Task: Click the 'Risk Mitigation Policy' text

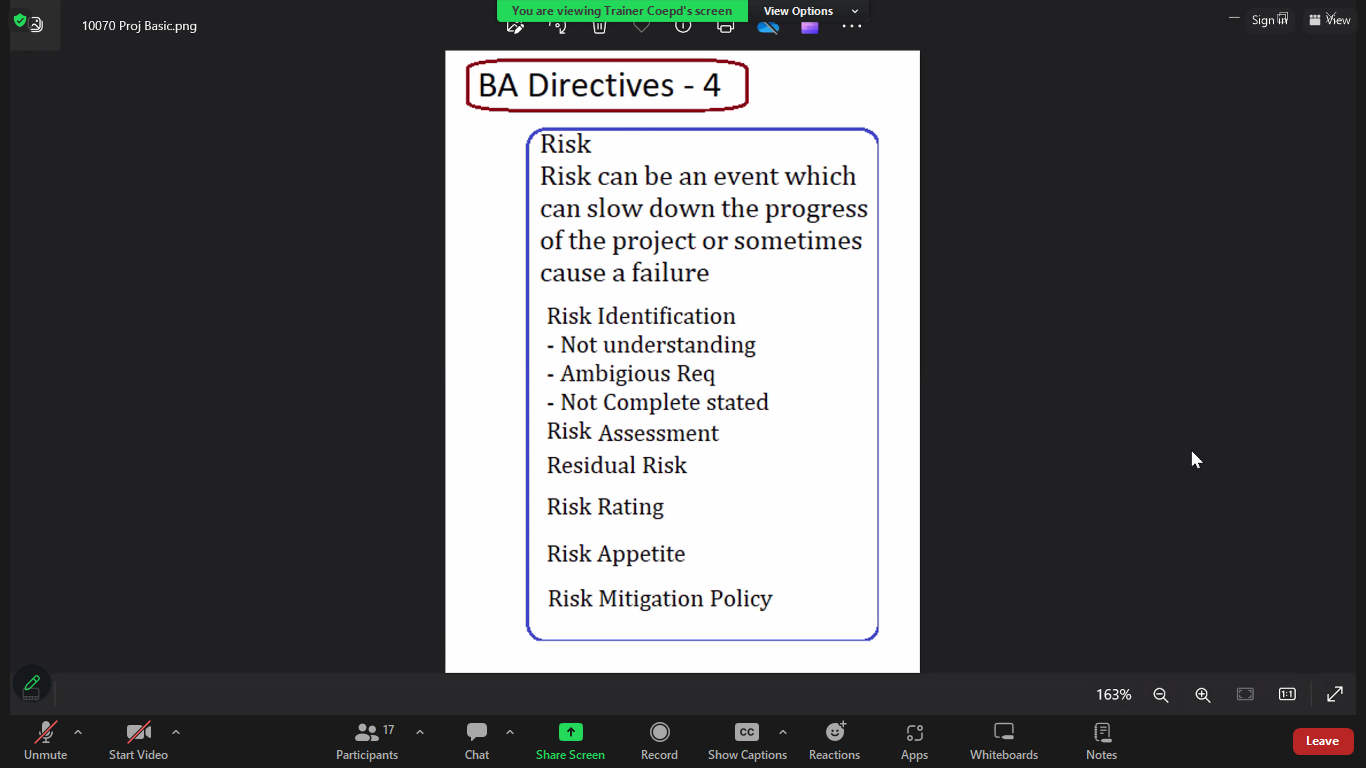Action: coord(660,598)
